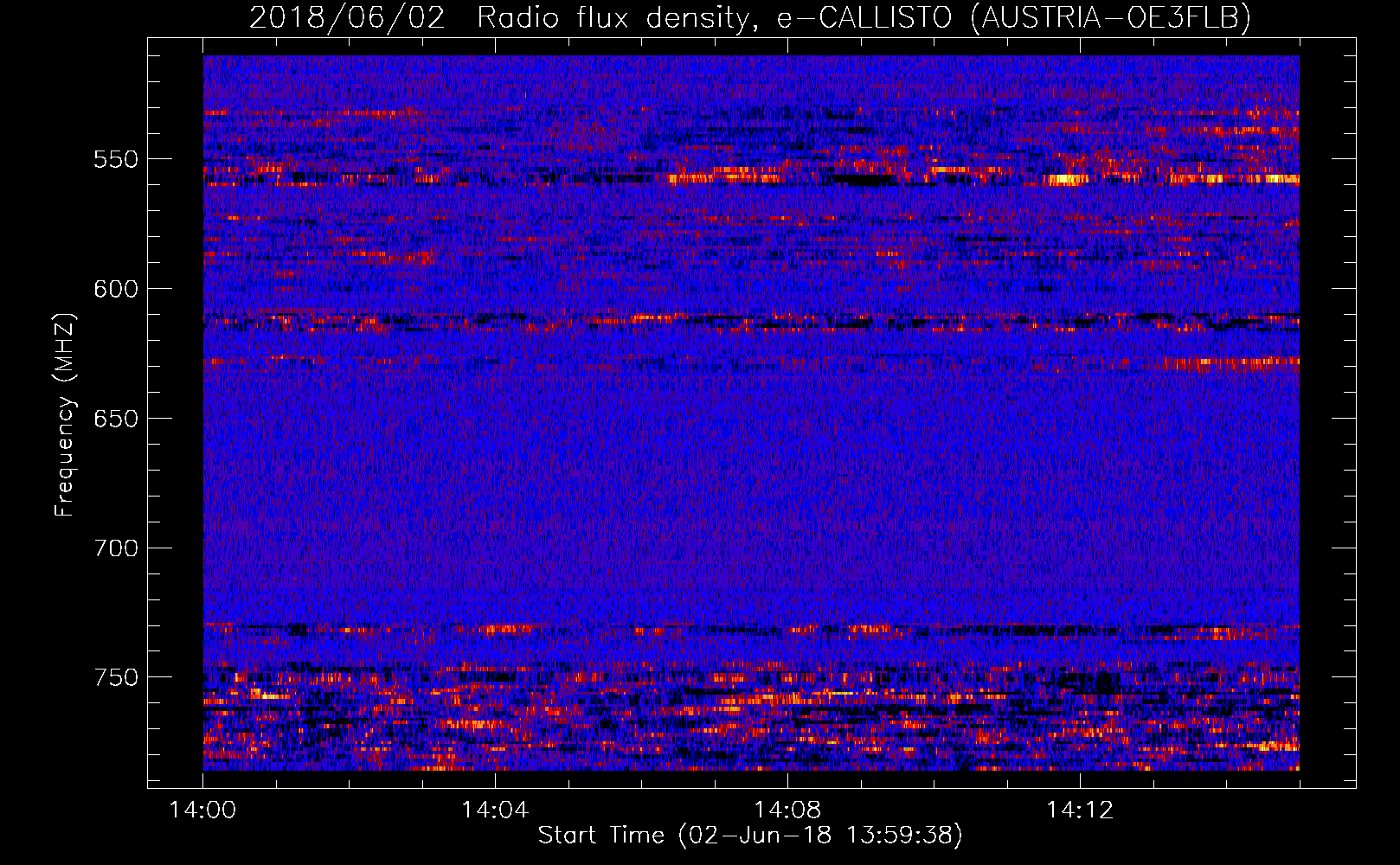Click the 14:04 time tick label
1400x865 pixels.
point(495,811)
